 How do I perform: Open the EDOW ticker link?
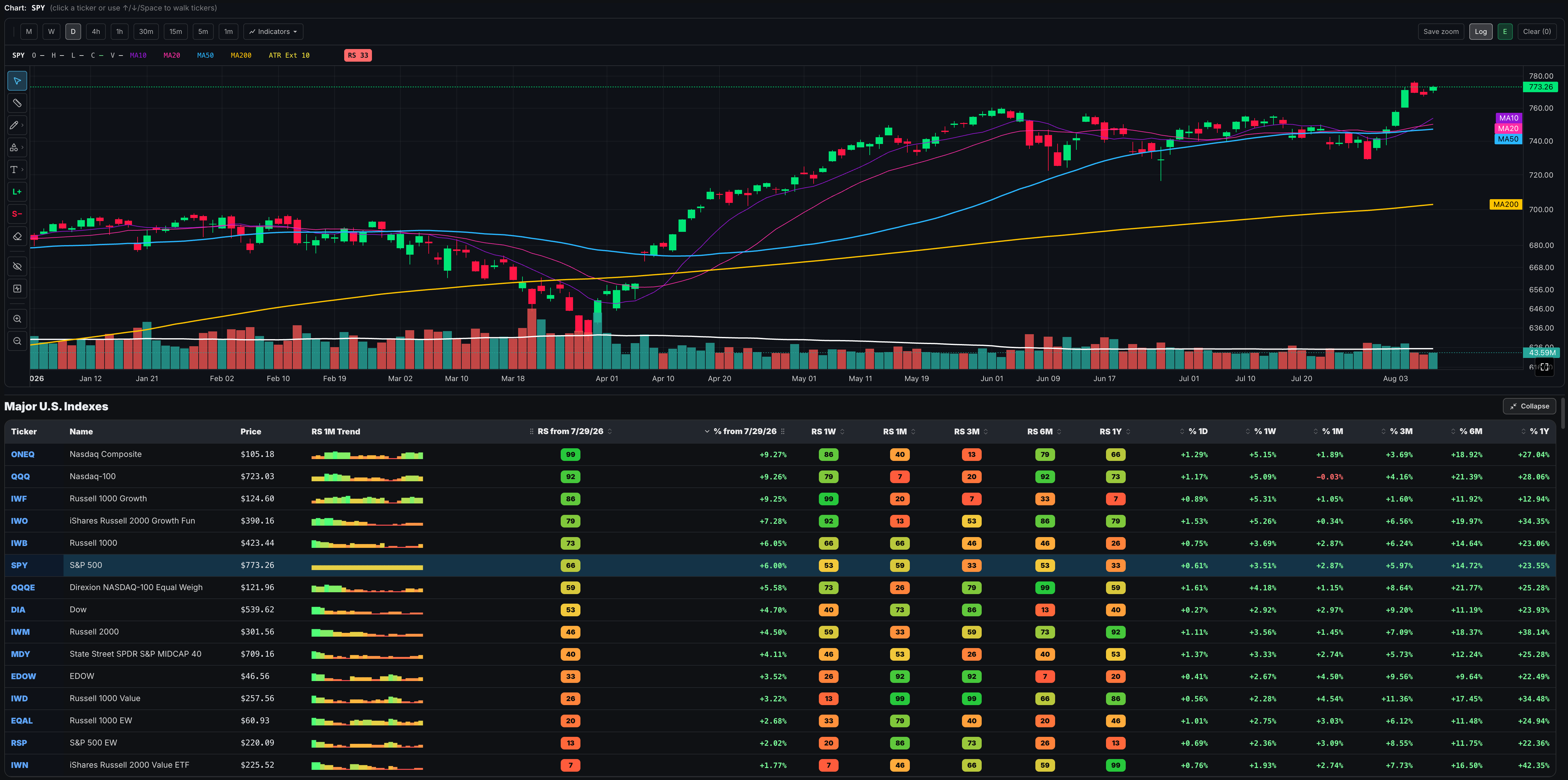(23, 676)
